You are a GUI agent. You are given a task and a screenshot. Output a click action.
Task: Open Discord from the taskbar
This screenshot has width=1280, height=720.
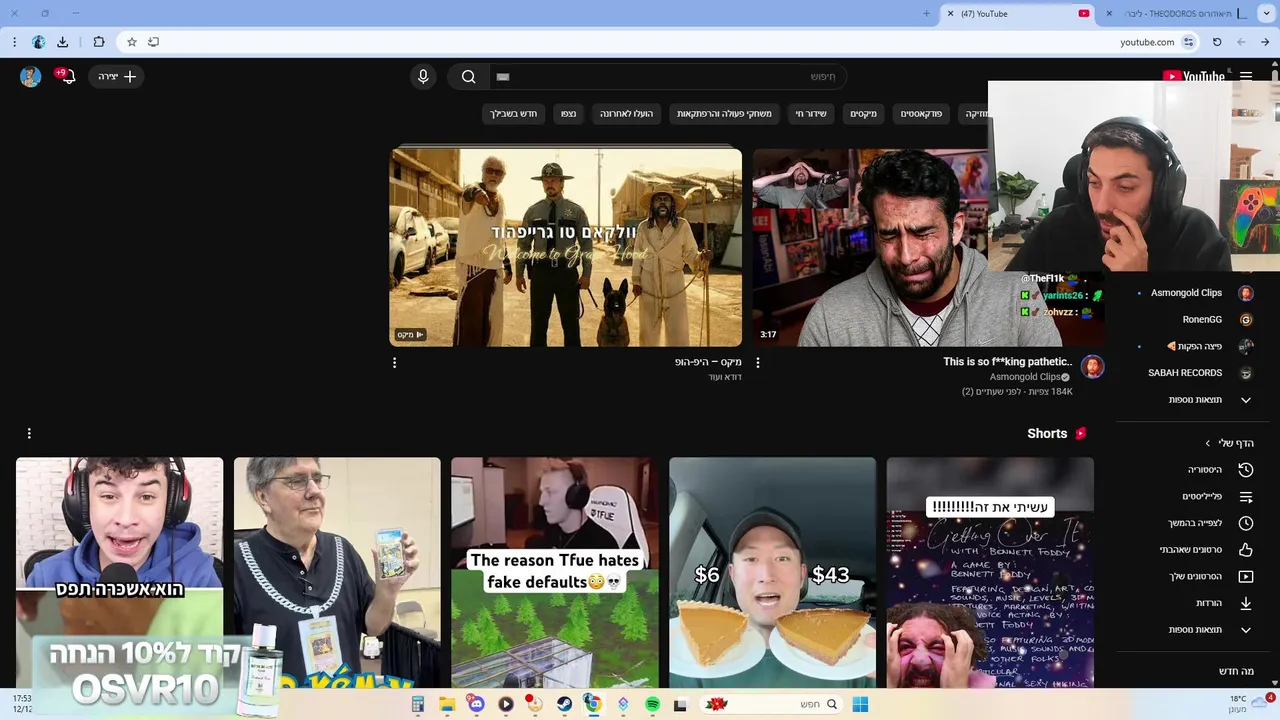click(476, 705)
